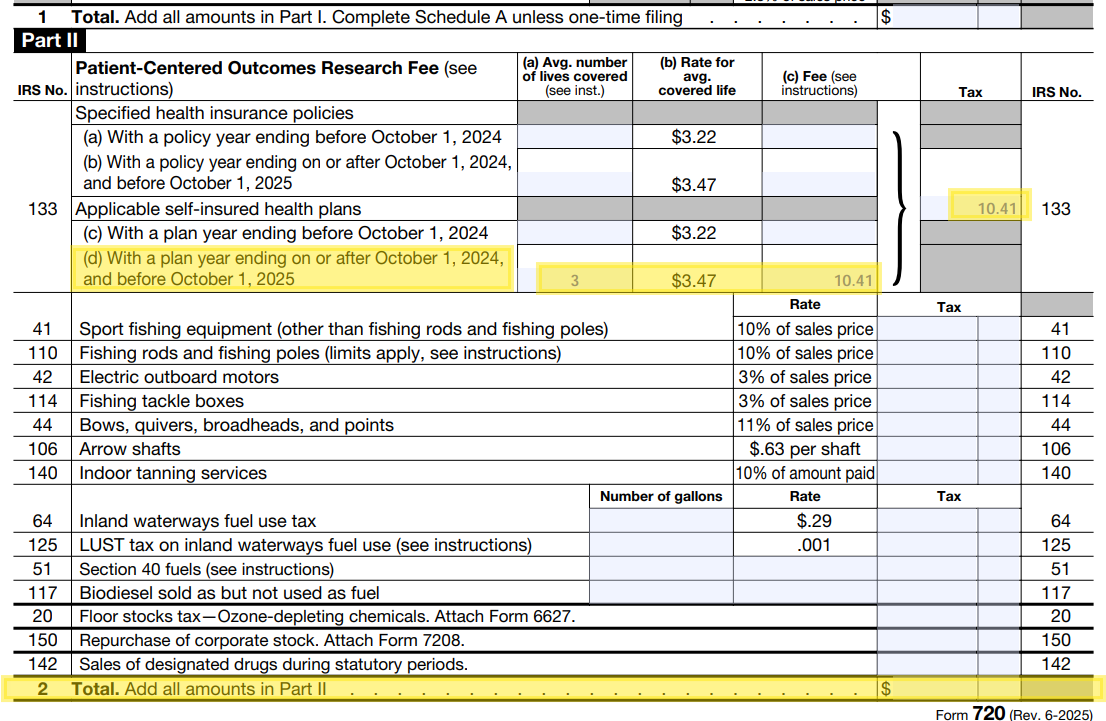Click Fee field beside the $3.22 rate row
This screenshot has width=1106, height=721.
[x=820, y=136]
